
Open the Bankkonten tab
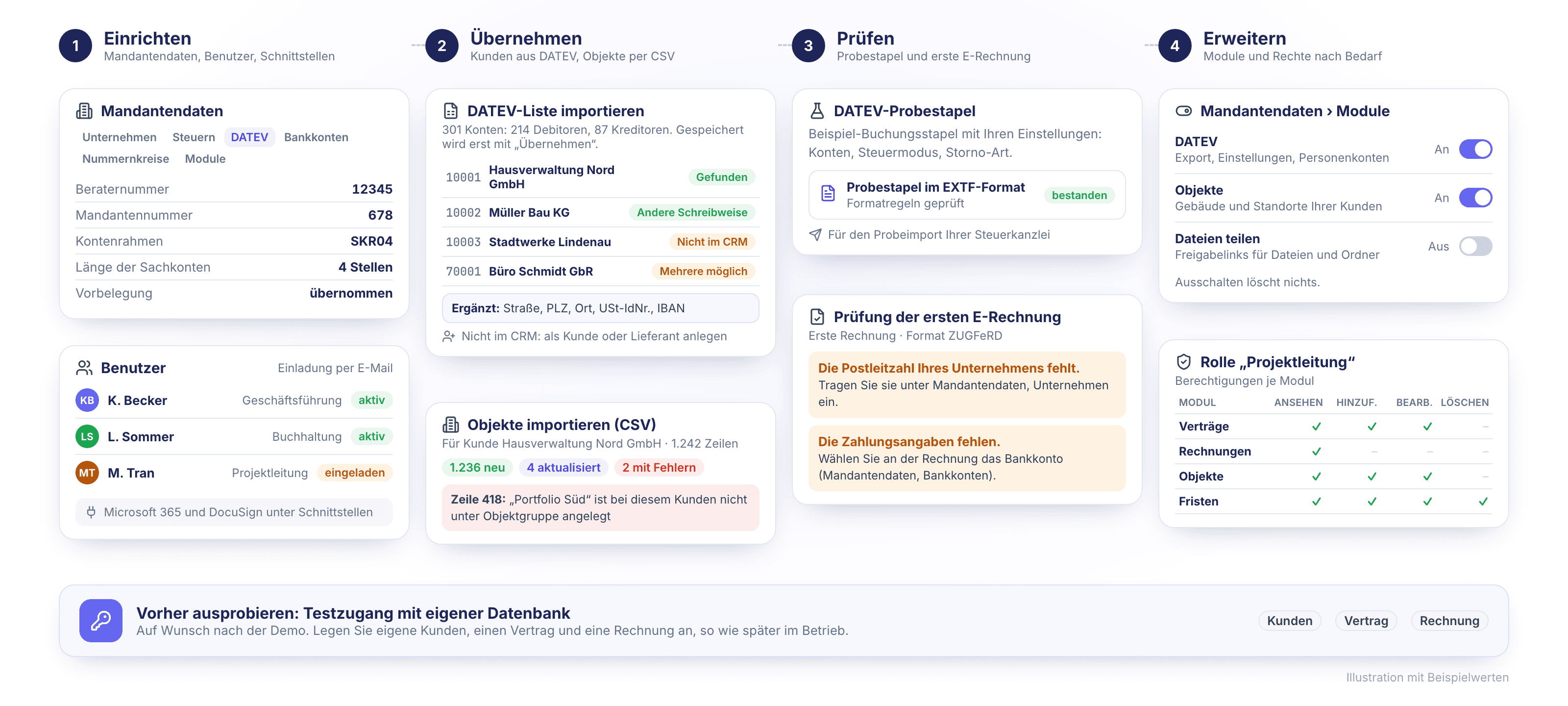click(316, 137)
